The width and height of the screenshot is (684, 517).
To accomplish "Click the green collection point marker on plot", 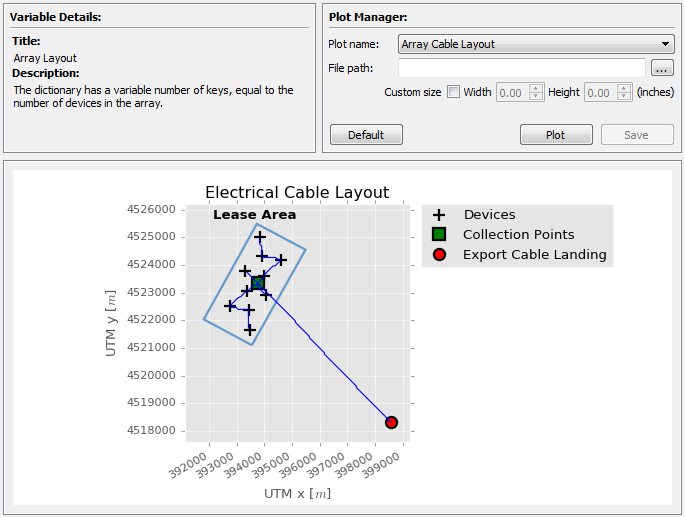I will pos(258,284).
